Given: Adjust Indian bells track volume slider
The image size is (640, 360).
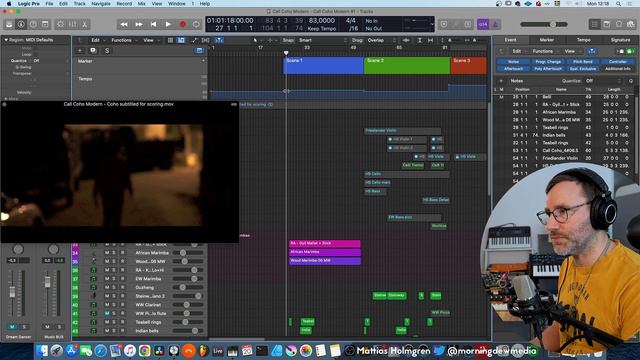Looking at the screenshot, I should tap(188, 331).
